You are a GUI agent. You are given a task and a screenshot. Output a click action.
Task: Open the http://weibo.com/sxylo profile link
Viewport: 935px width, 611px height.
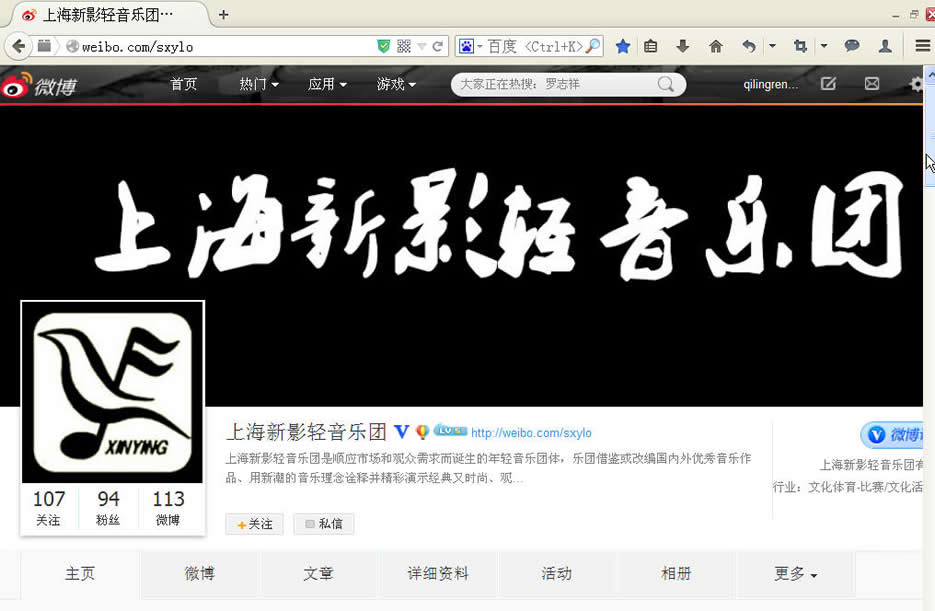531,433
